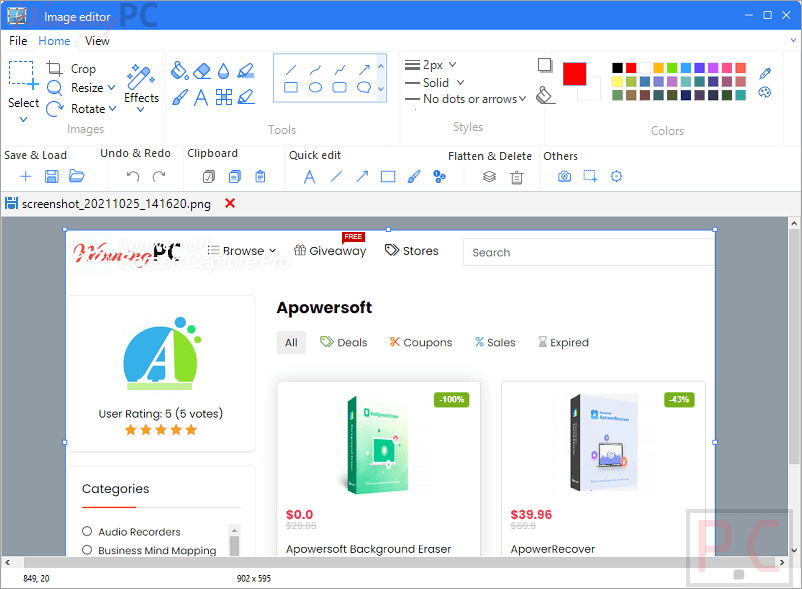Delete selected object with trash icon

click(517, 177)
